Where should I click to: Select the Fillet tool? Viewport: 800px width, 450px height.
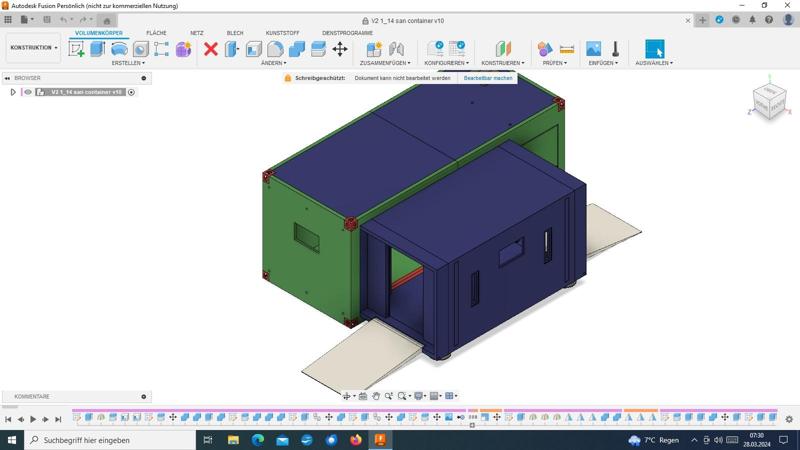click(x=275, y=49)
